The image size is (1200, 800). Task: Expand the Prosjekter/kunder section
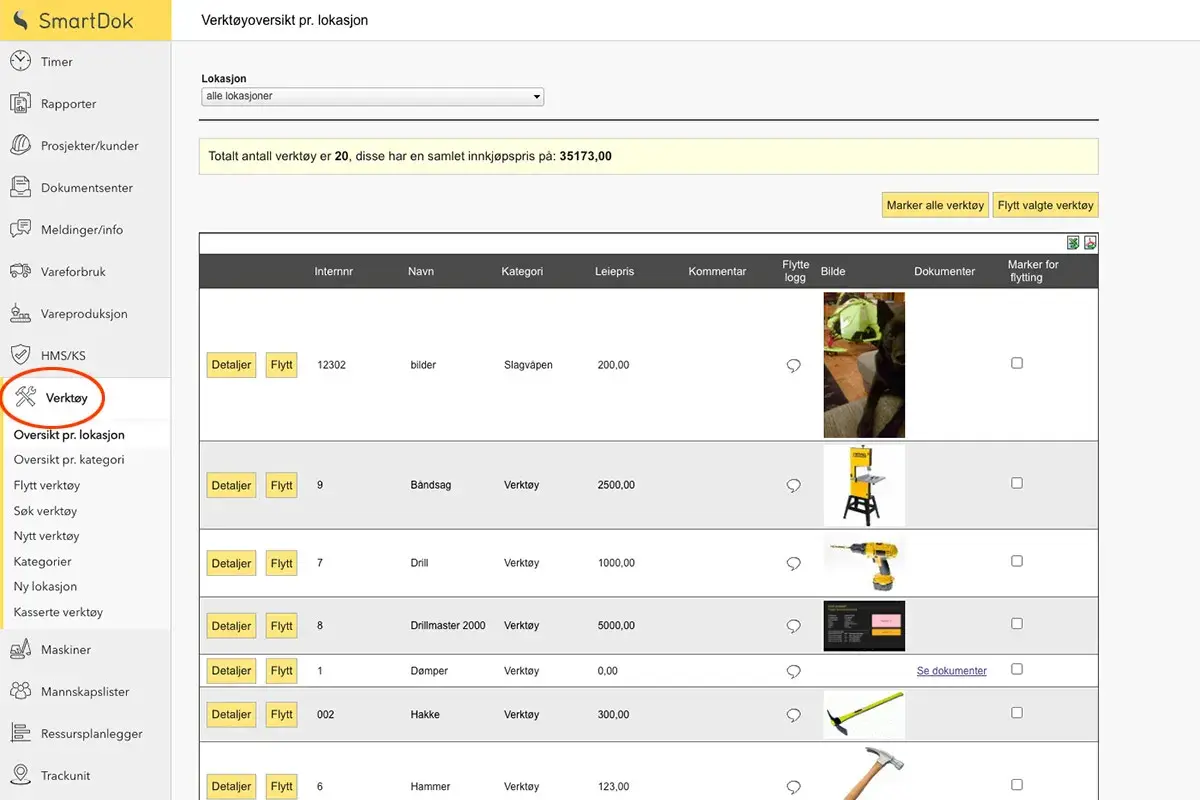point(89,146)
